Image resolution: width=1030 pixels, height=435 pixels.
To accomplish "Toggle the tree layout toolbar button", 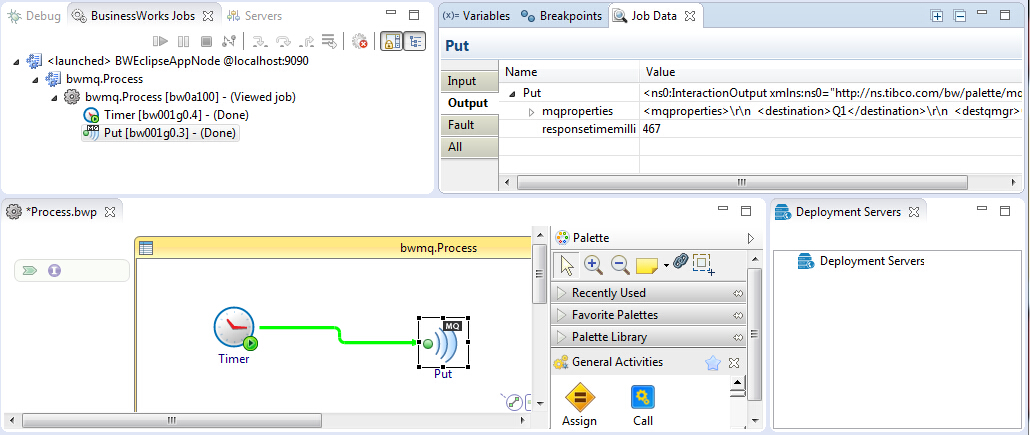I will 414,41.
